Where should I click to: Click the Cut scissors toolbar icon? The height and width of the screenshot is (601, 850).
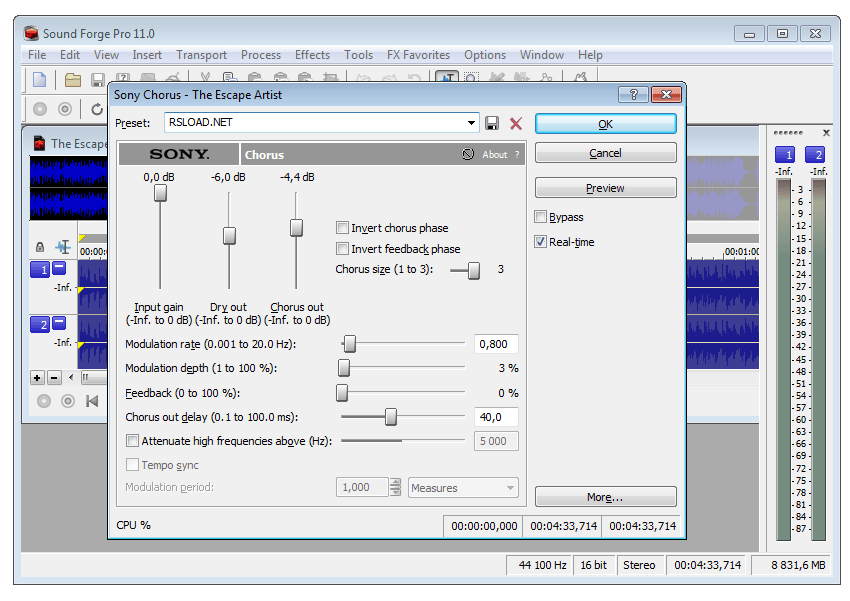coord(205,77)
